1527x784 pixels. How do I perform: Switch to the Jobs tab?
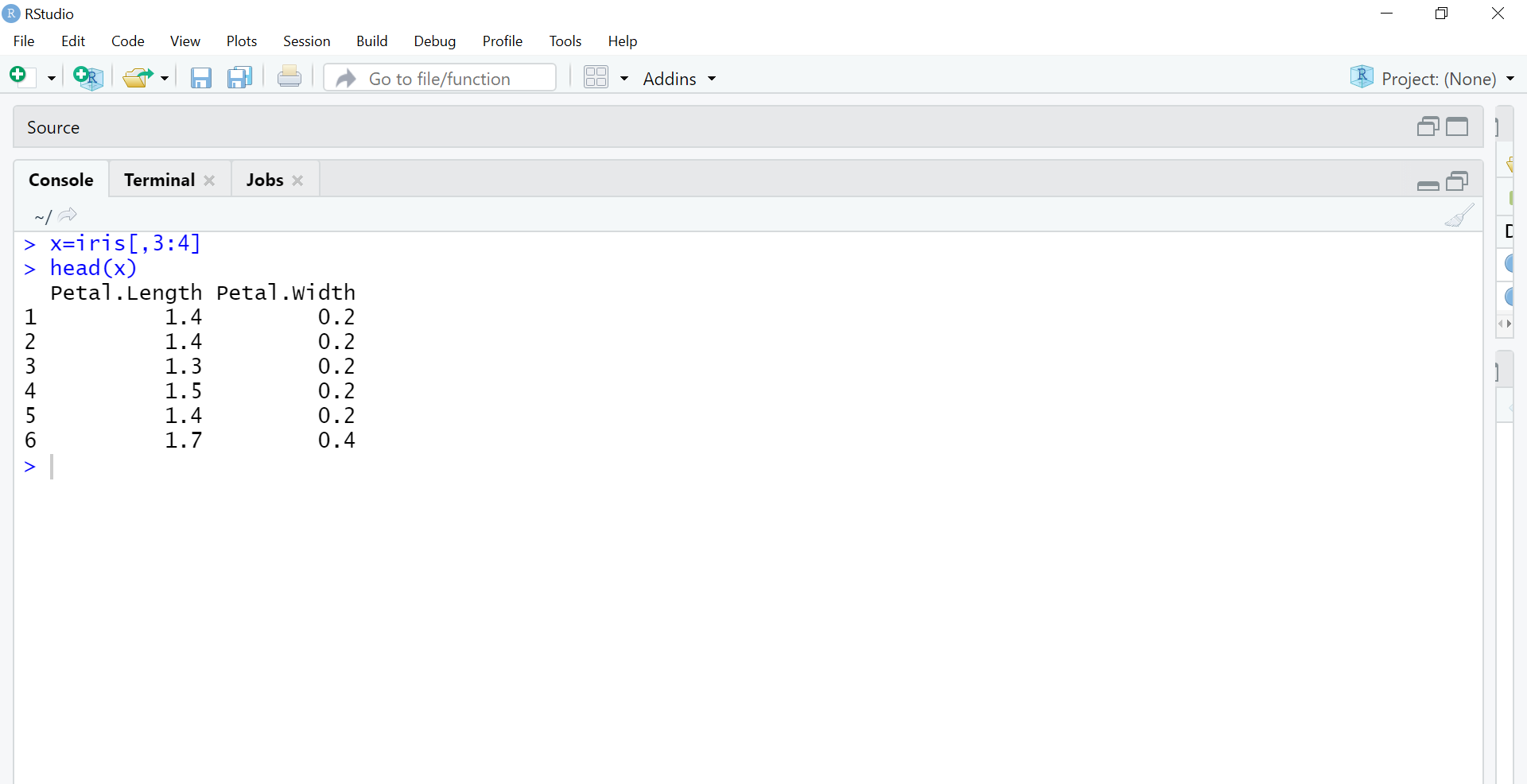point(265,180)
